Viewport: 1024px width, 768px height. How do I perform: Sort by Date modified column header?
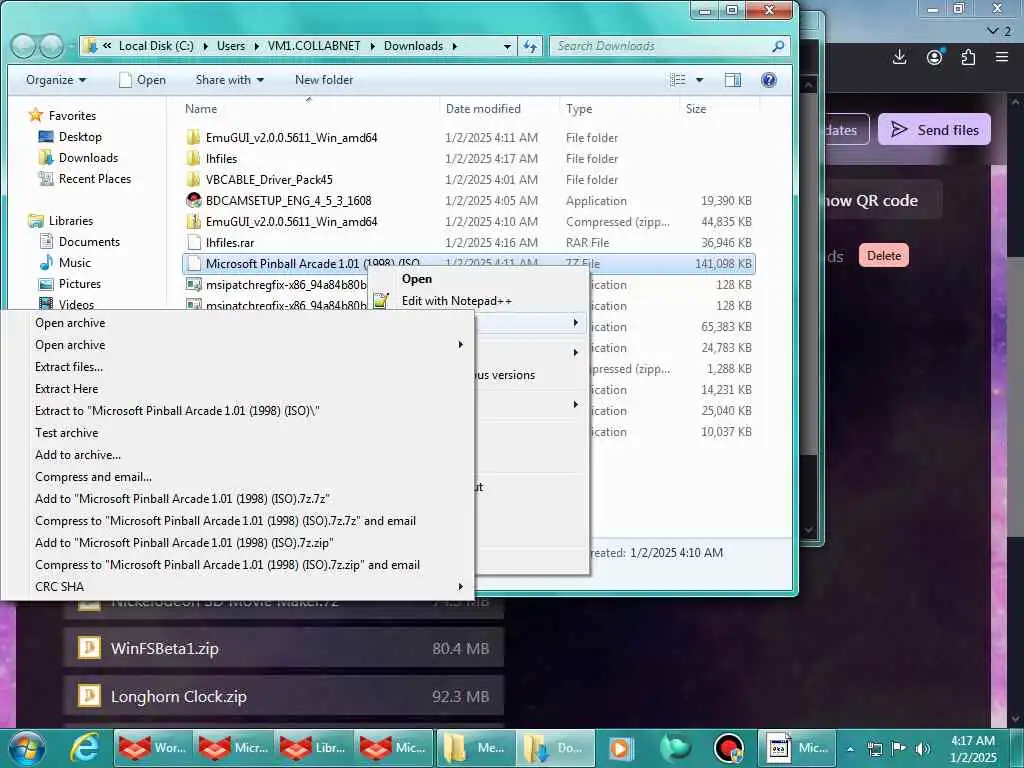point(483,108)
